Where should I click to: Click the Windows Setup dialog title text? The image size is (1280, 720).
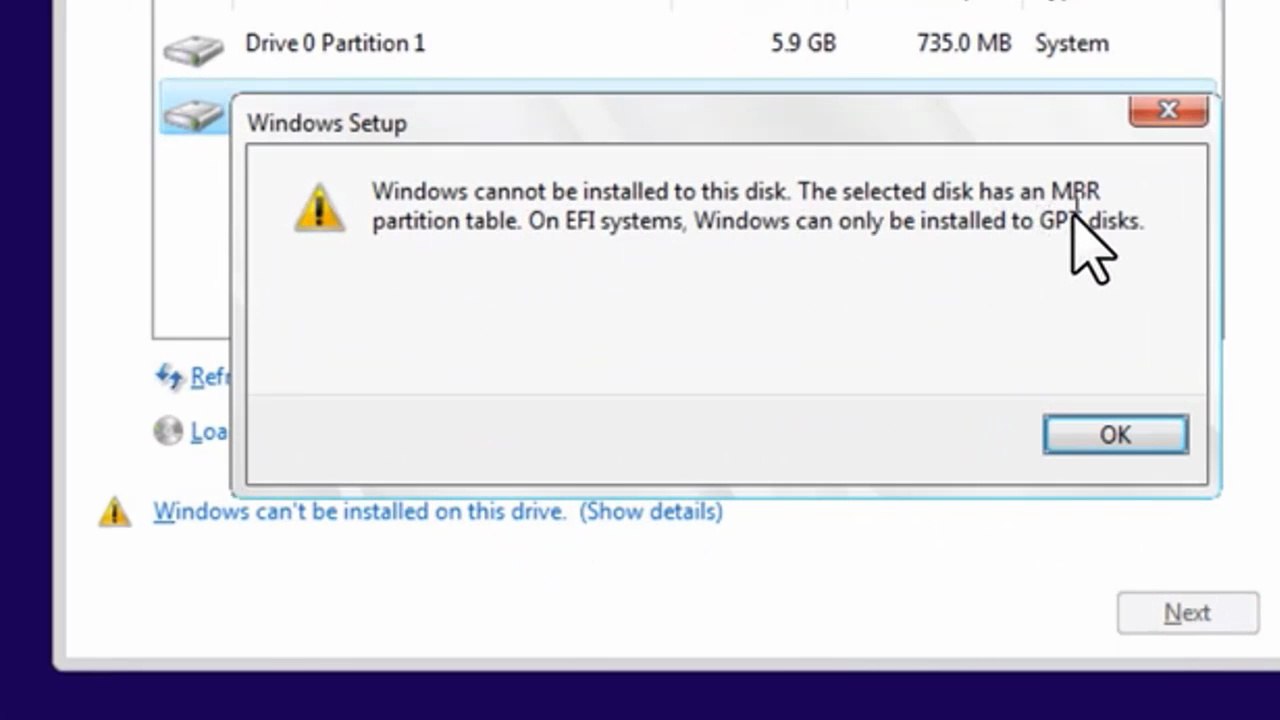click(327, 123)
